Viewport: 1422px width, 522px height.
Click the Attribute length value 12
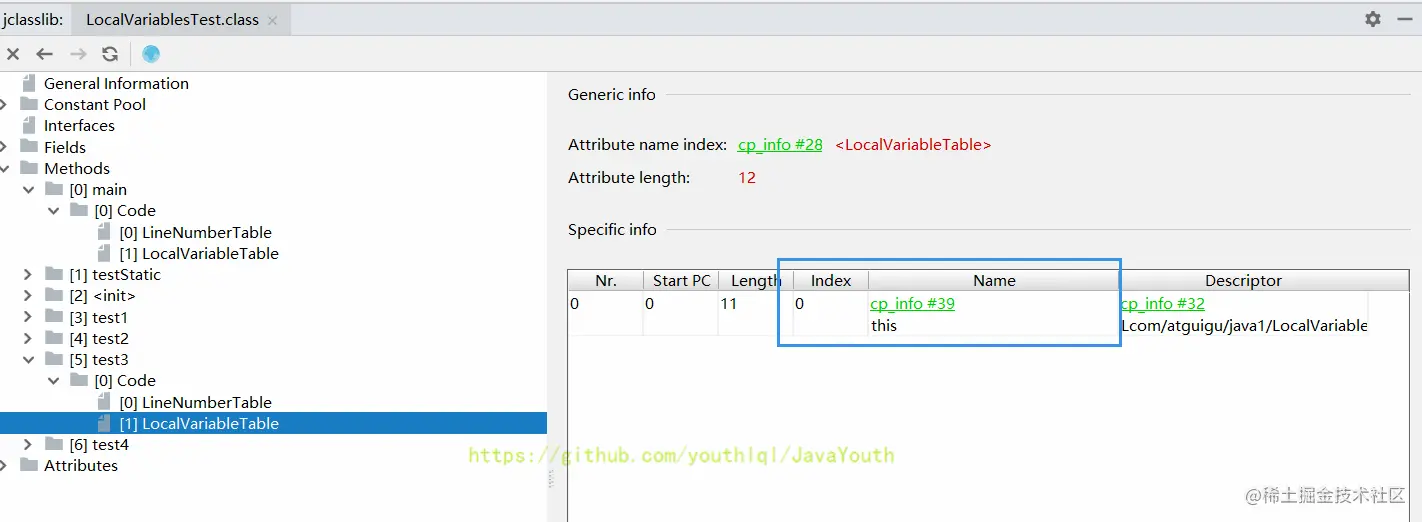pyautogui.click(x=747, y=178)
